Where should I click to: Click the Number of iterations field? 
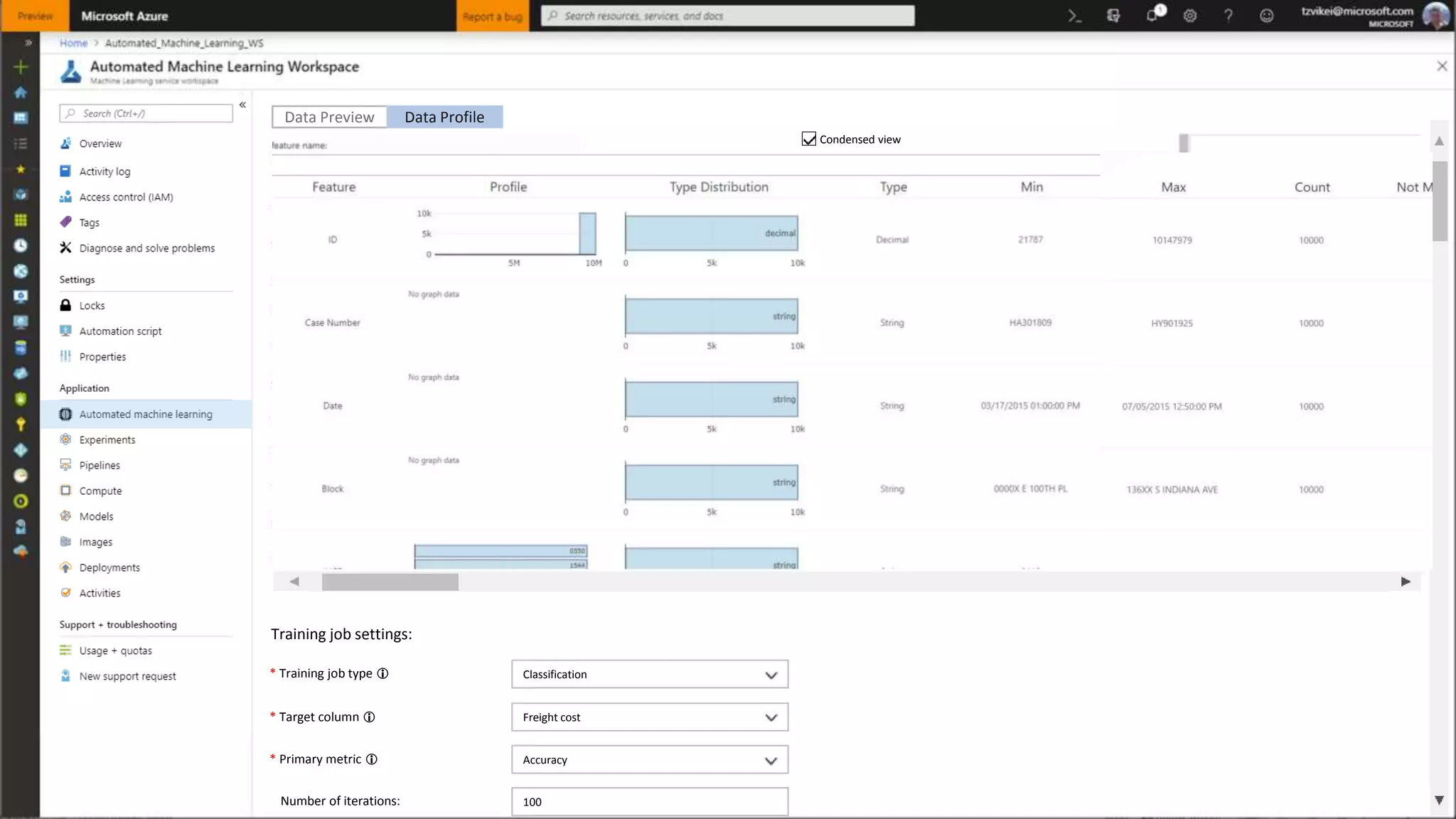pos(650,802)
